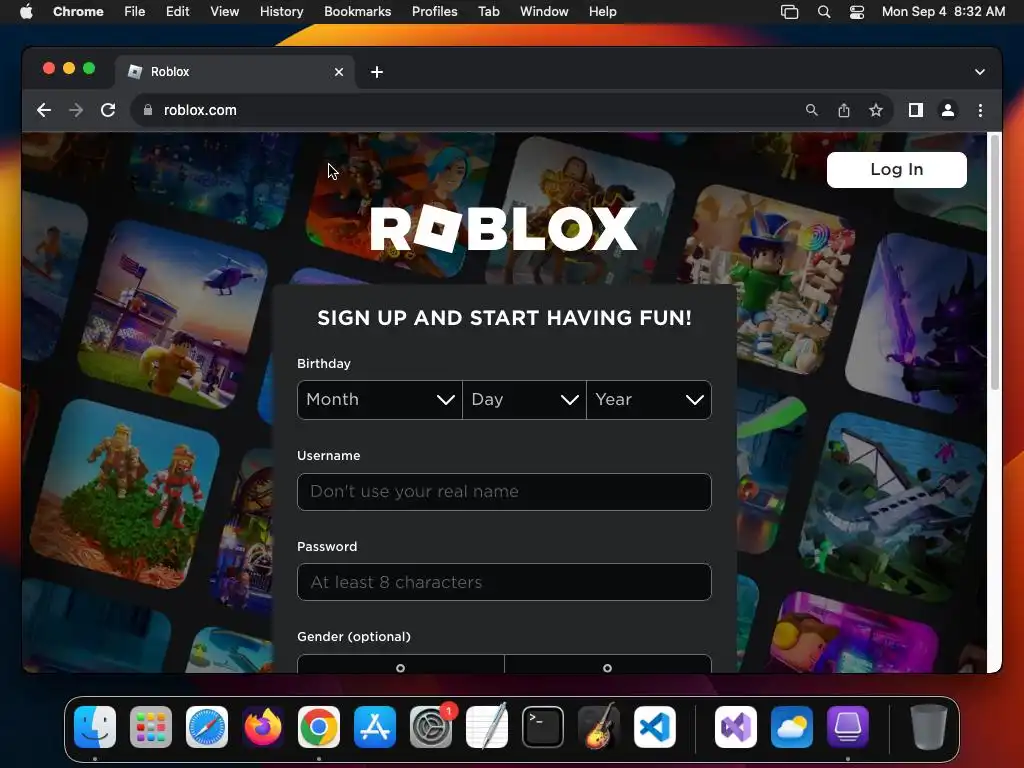
Task: Select the right gender option button
Action: (607, 664)
